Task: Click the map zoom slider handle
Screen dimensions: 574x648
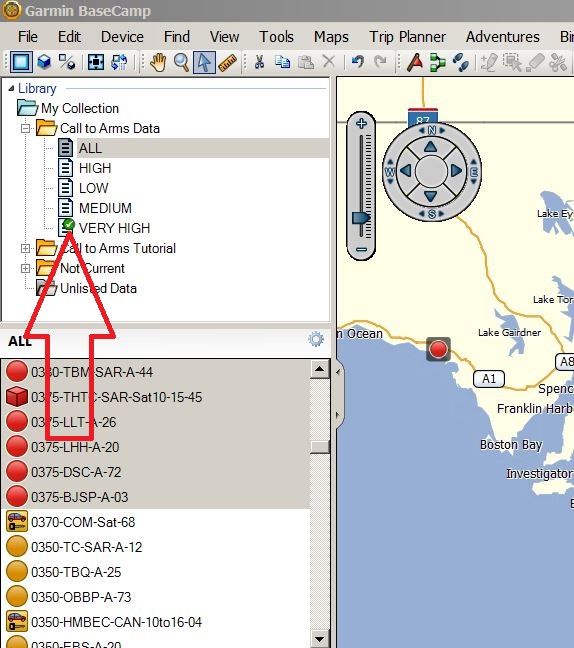Action: pyautogui.click(x=361, y=218)
